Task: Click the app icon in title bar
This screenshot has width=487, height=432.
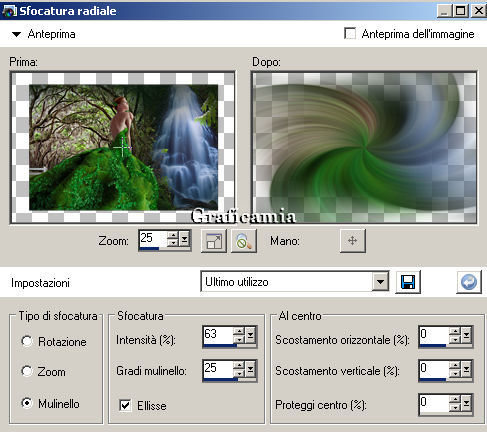Action: pos(9,11)
